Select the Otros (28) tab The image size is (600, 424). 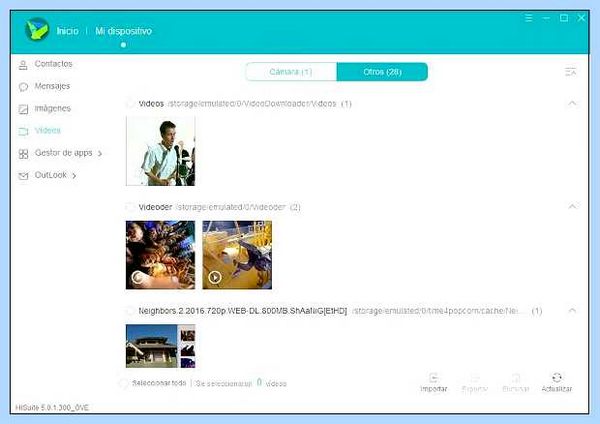[382, 72]
